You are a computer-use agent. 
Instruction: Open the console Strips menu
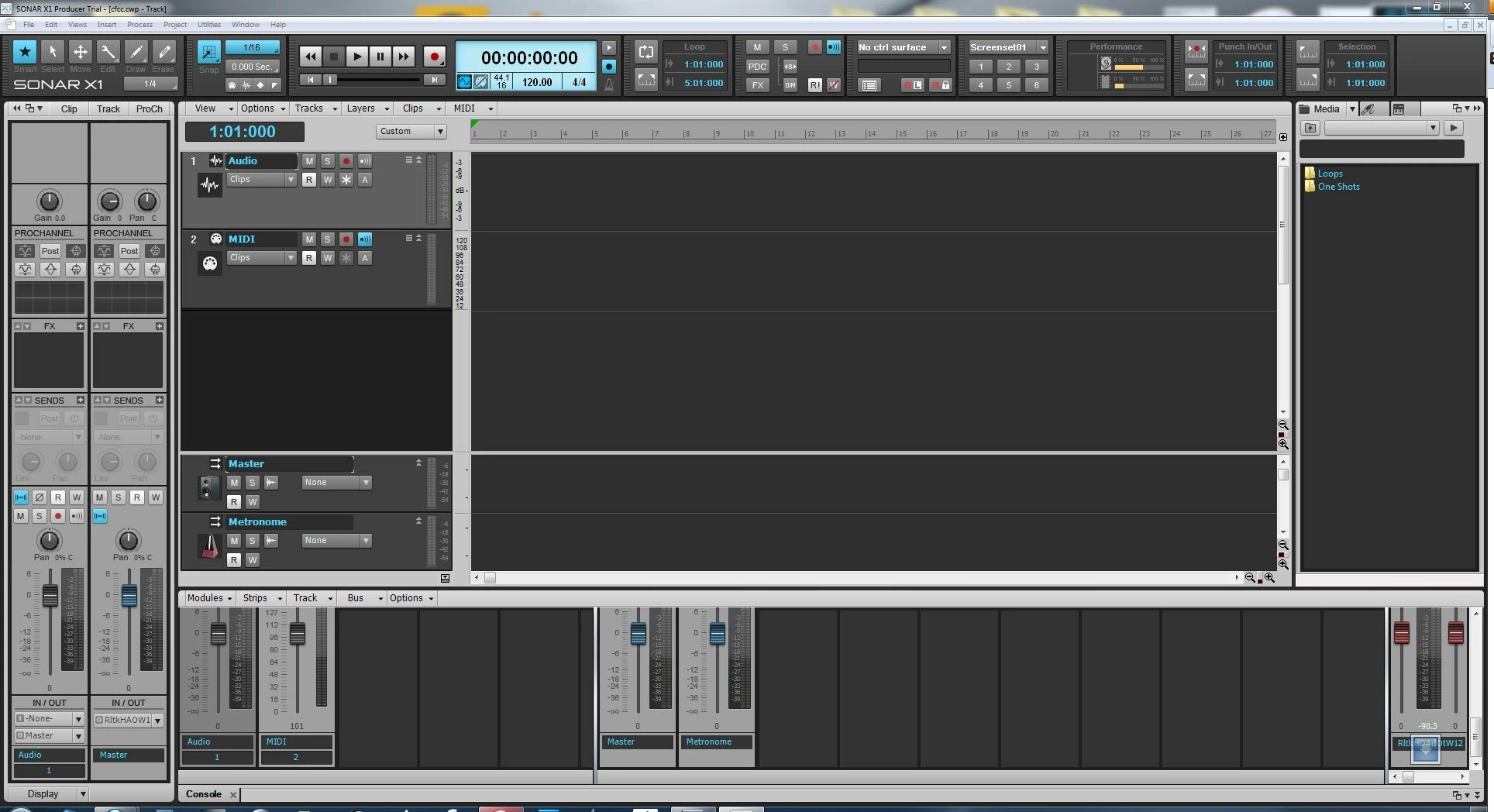[x=261, y=598]
